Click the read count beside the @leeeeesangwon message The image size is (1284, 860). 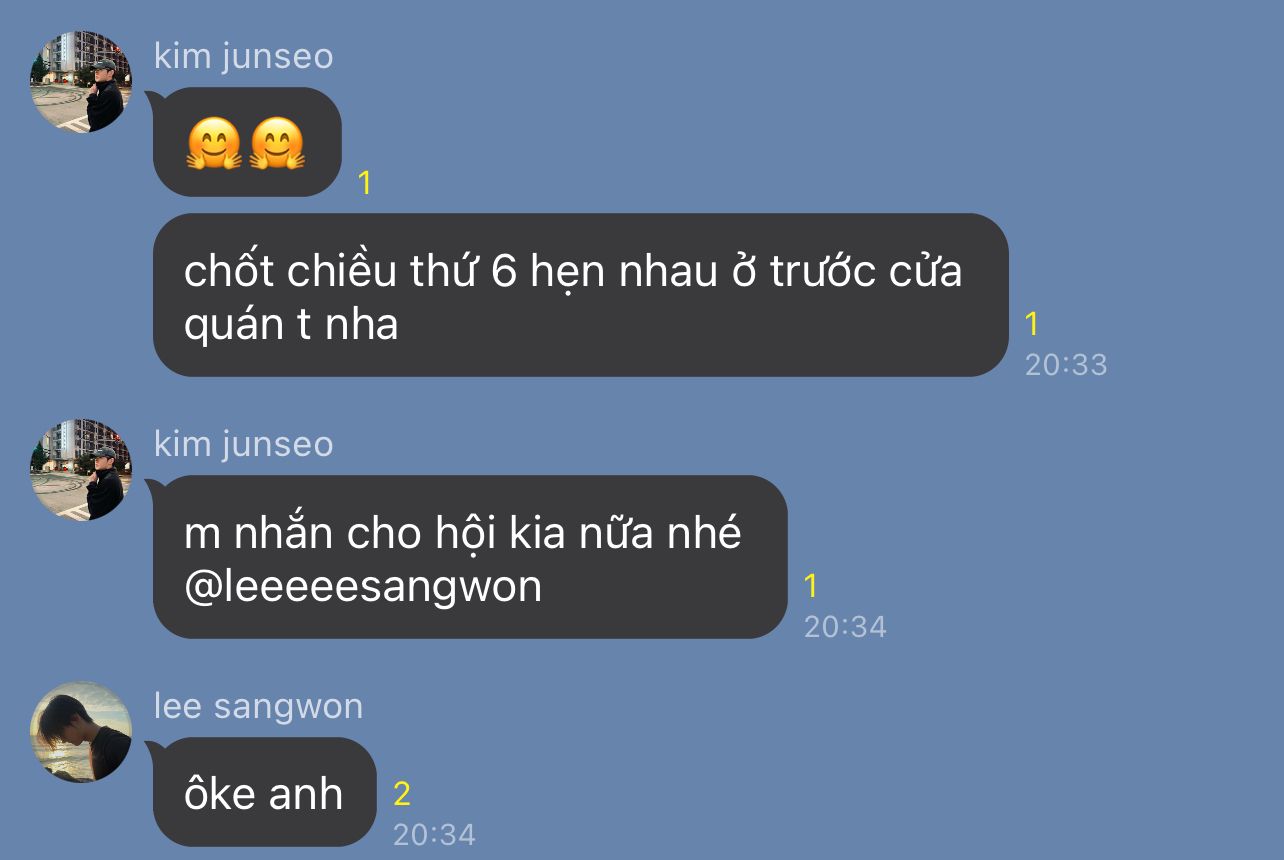coord(811,586)
